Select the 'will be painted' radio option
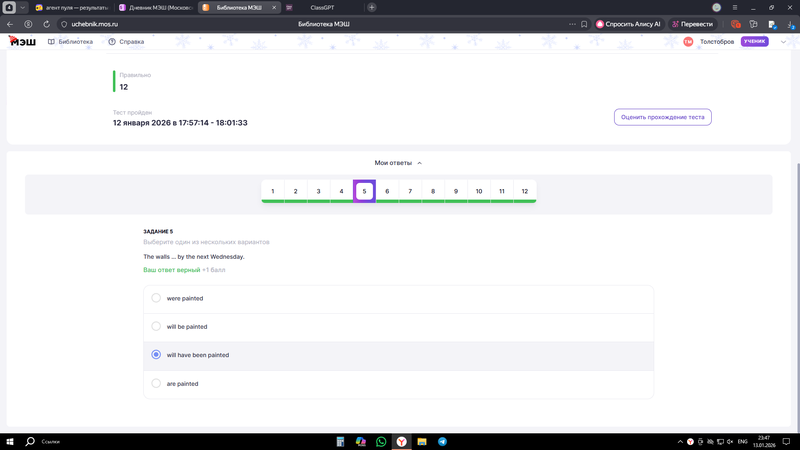This screenshot has height=450, width=800. point(156,326)
